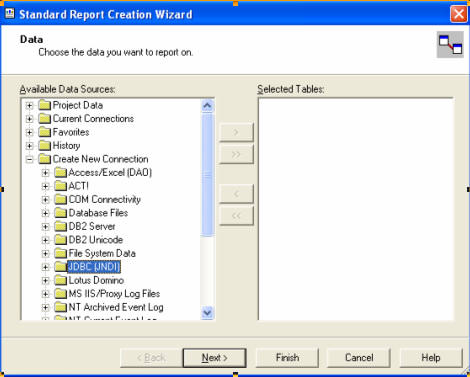Select the DB2 Unicode label
This screenshot has width=470, height=377.
point(96,240)
